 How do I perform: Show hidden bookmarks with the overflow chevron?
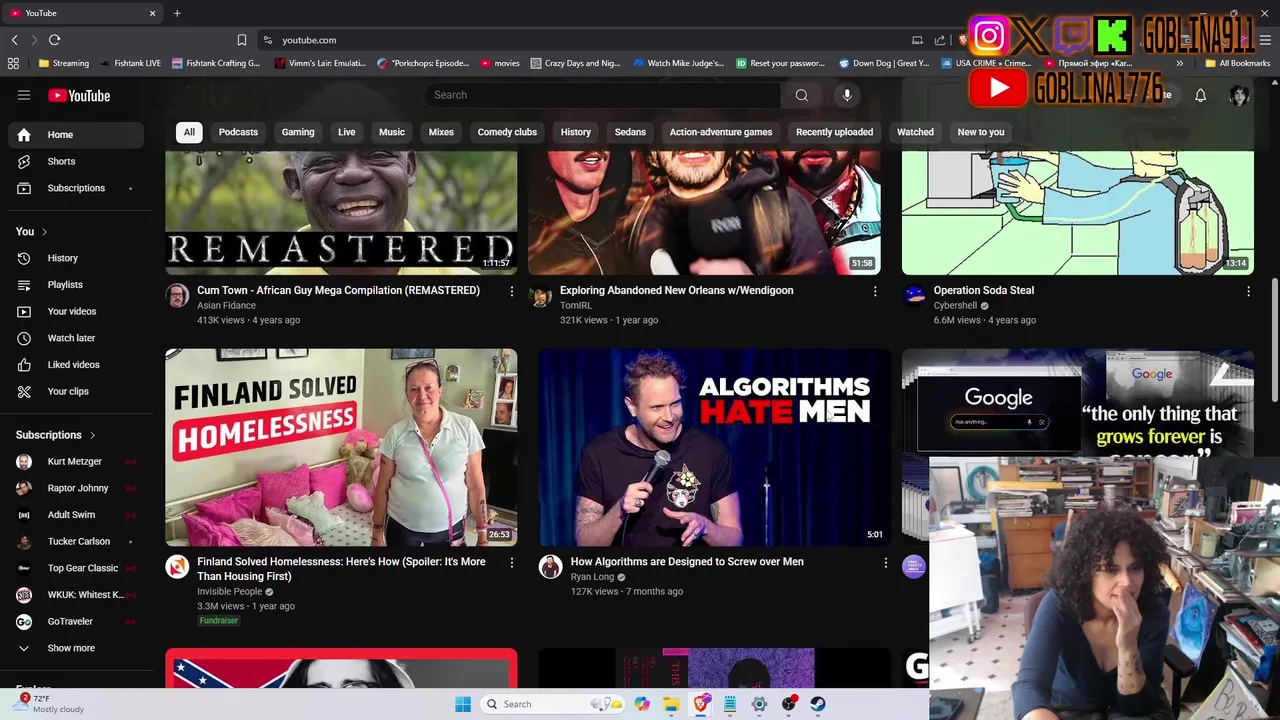pos(1179,63)
